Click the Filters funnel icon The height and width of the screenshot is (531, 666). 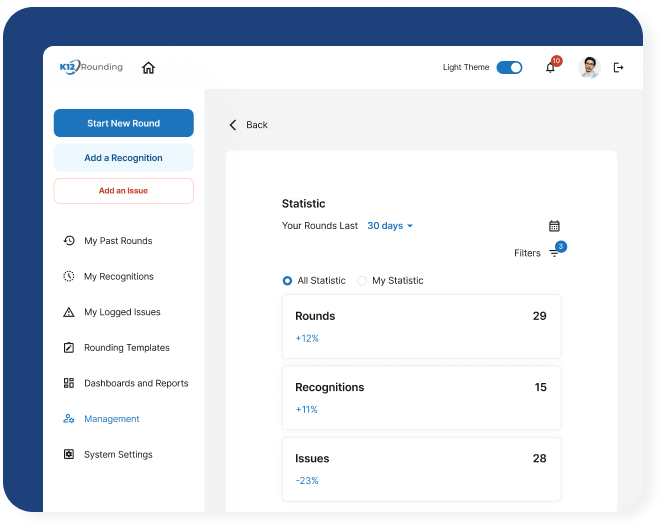pos(554,254)
